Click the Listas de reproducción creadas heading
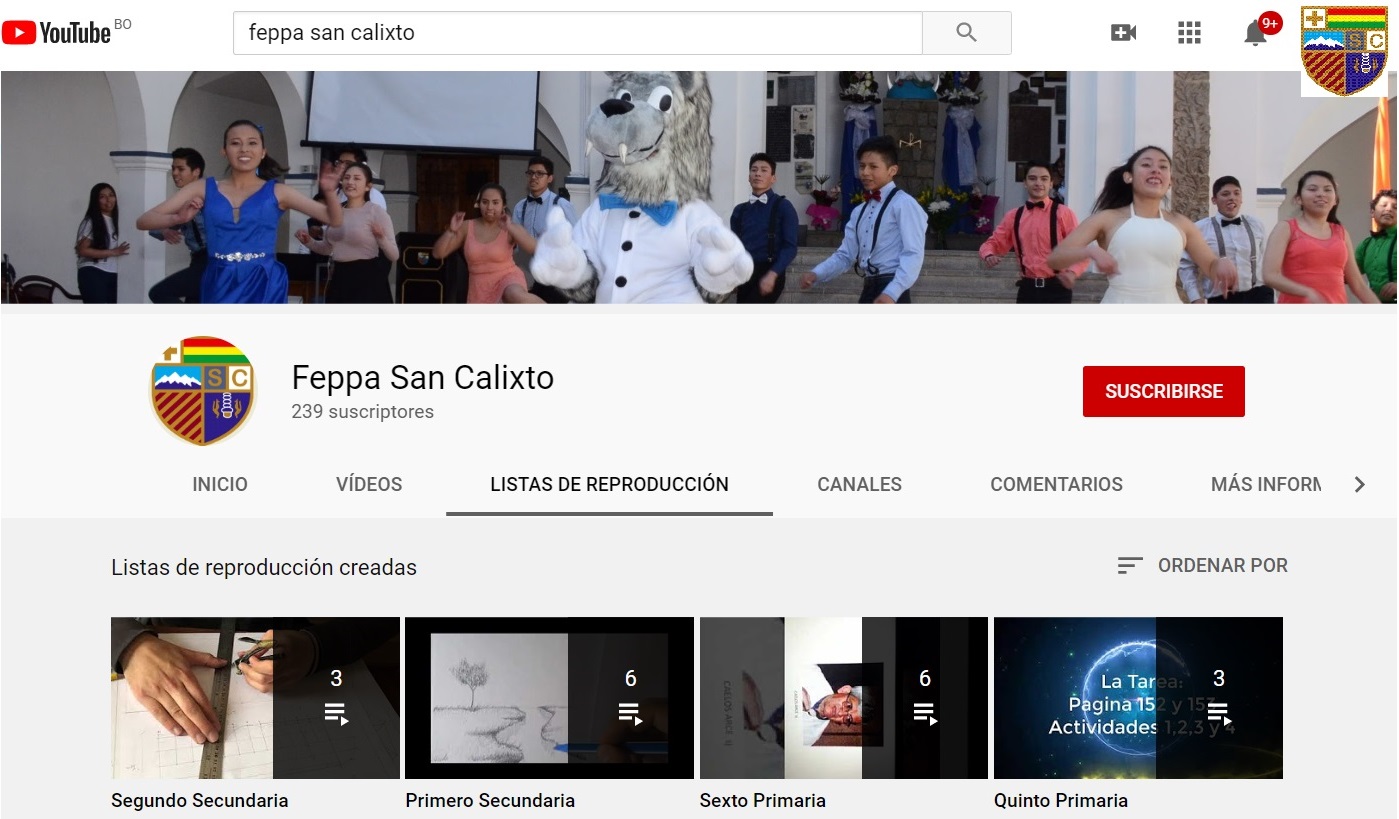The image size is (1399, 819). (x=264, y=568)
